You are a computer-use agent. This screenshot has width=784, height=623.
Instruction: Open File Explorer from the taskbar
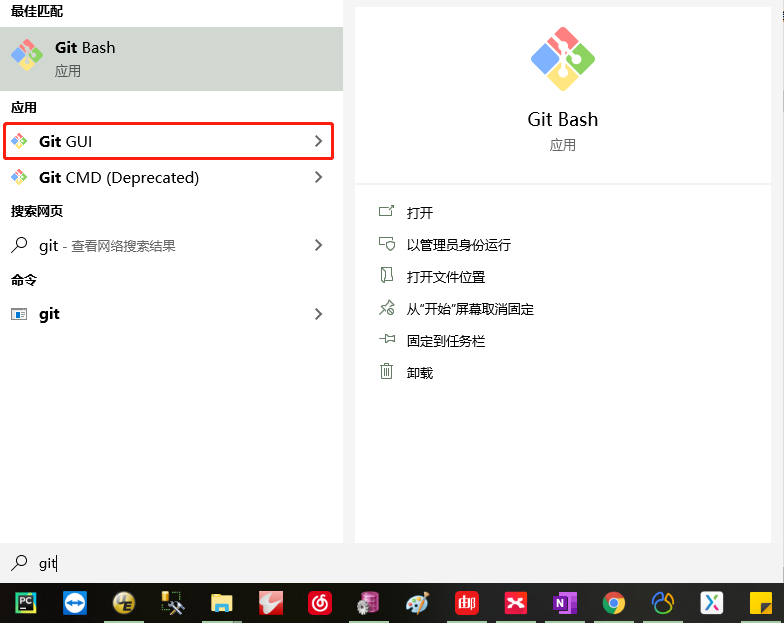(x=222, y=603)
